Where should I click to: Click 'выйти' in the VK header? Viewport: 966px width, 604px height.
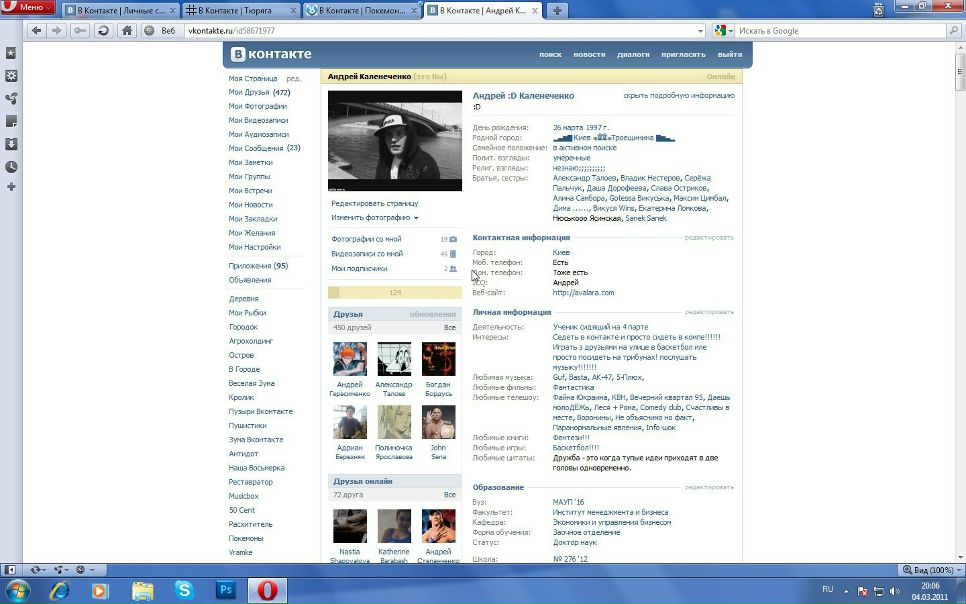(x=729, y=54)
